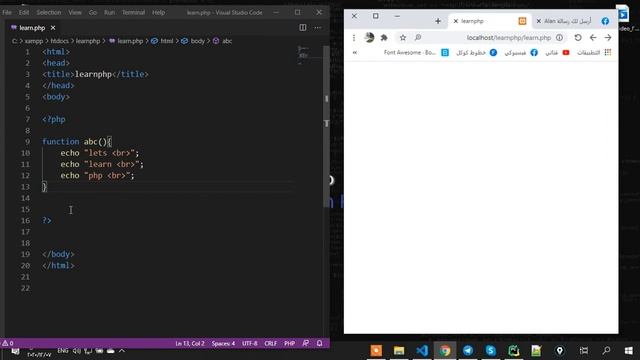Open Telegram from the taskbar

click(468, 351)
